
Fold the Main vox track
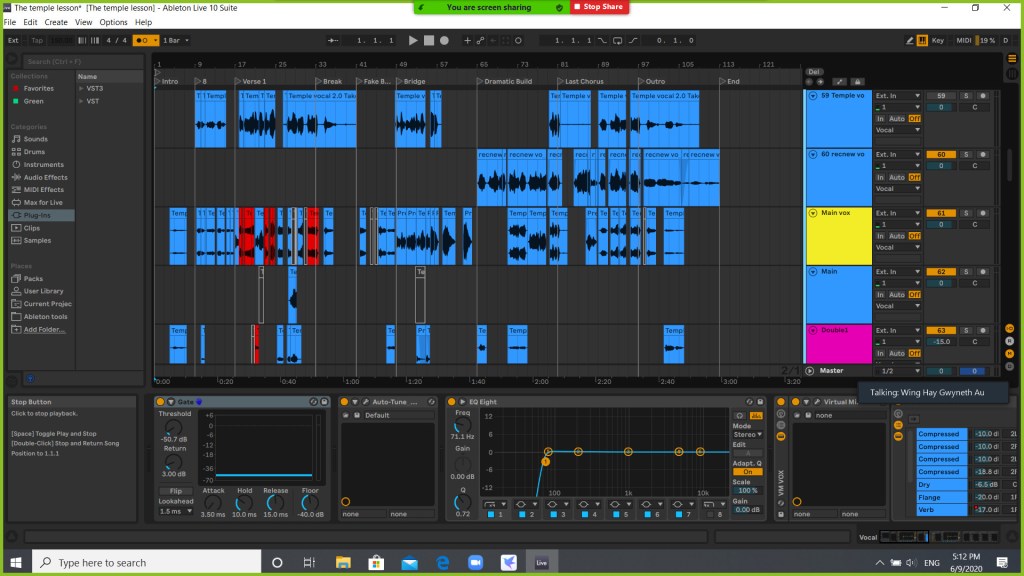812,213
